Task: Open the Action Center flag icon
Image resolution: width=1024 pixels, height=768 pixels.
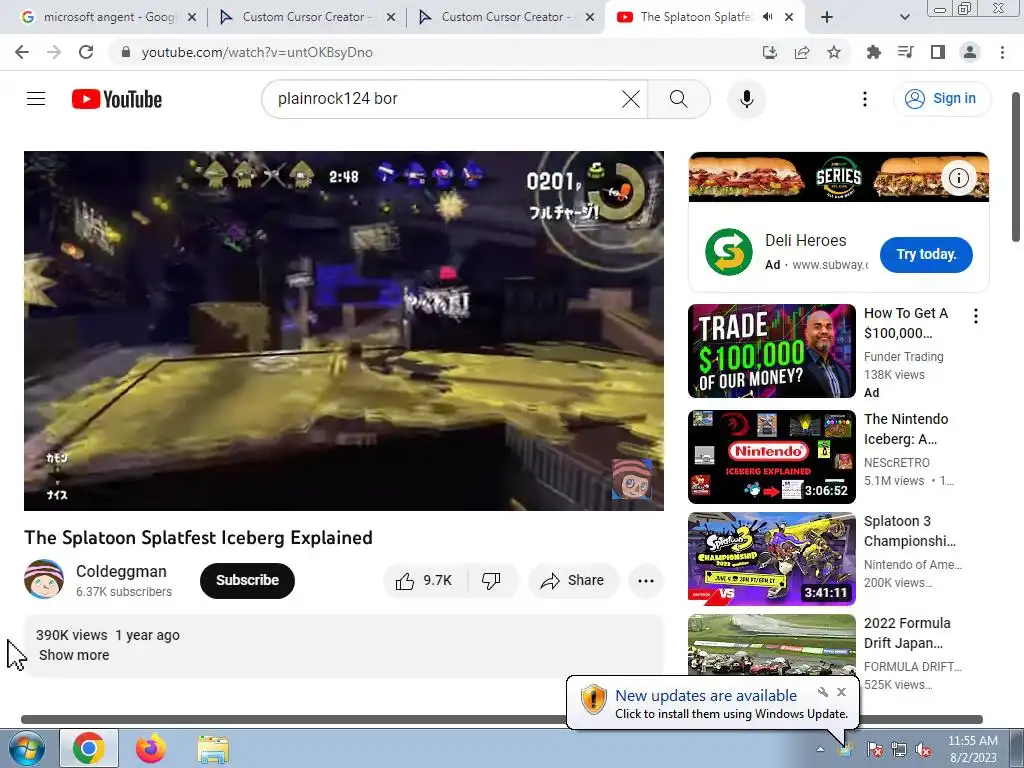Action: tap(874, 749)
